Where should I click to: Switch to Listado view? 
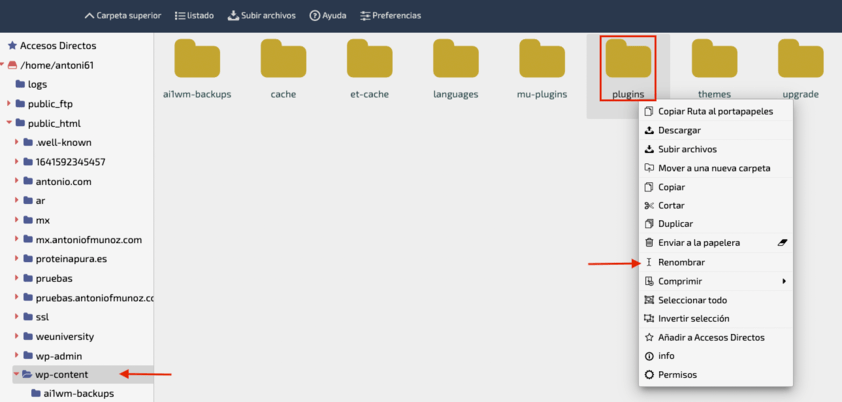click(194, 16)
